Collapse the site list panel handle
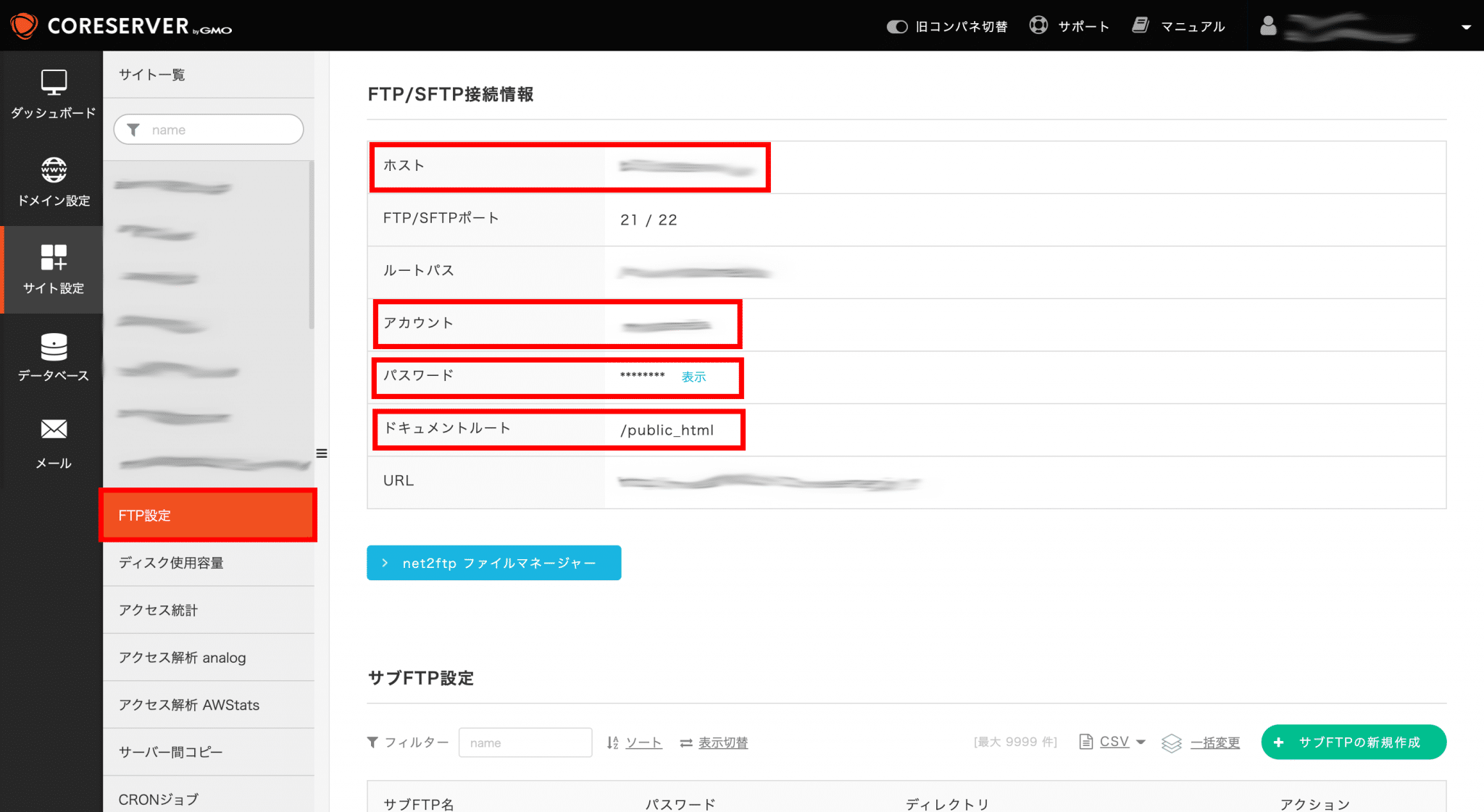The image size is (1484, 812). pos(322,453)
